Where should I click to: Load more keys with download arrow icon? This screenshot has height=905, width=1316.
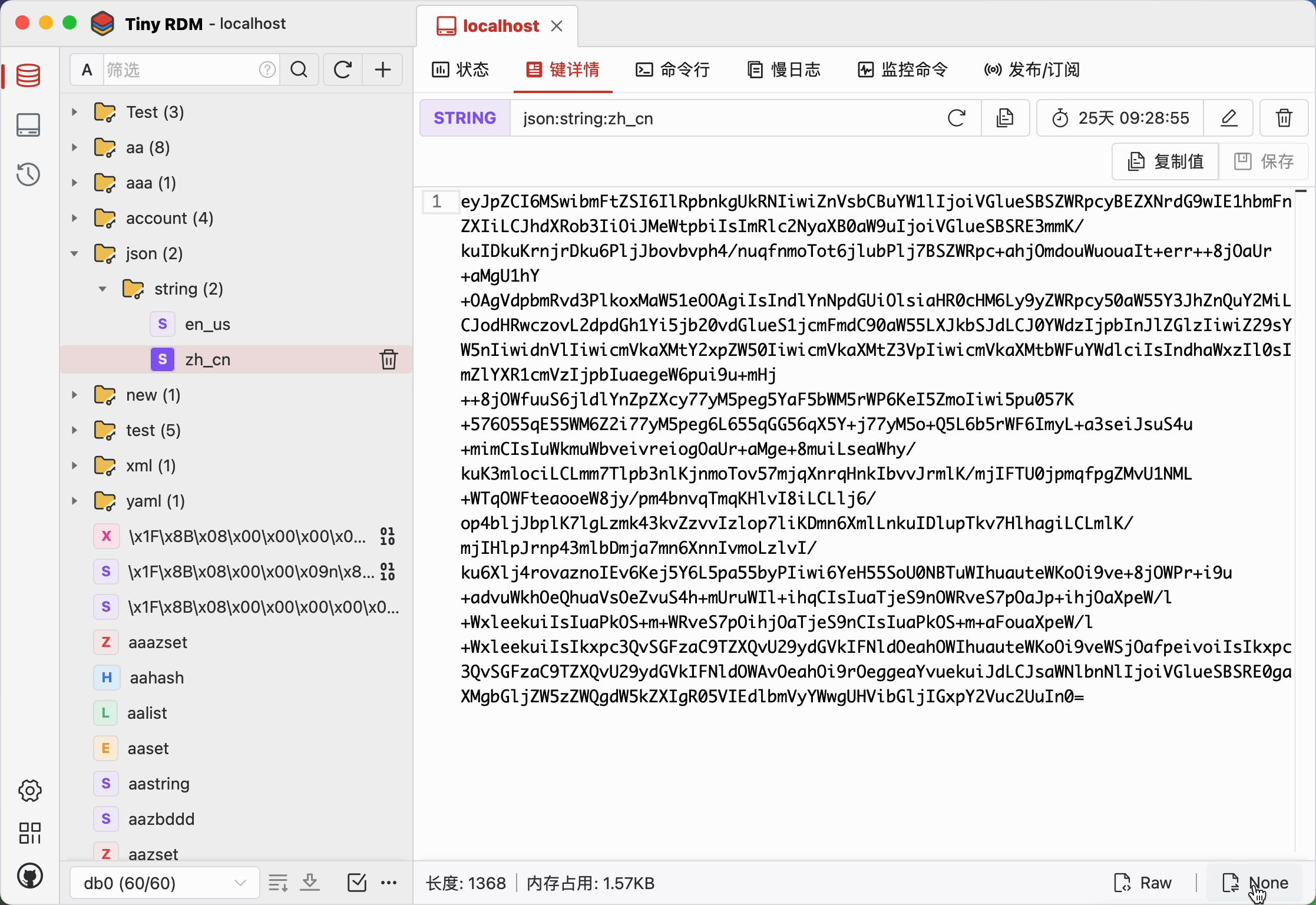(x=309, y=882)
